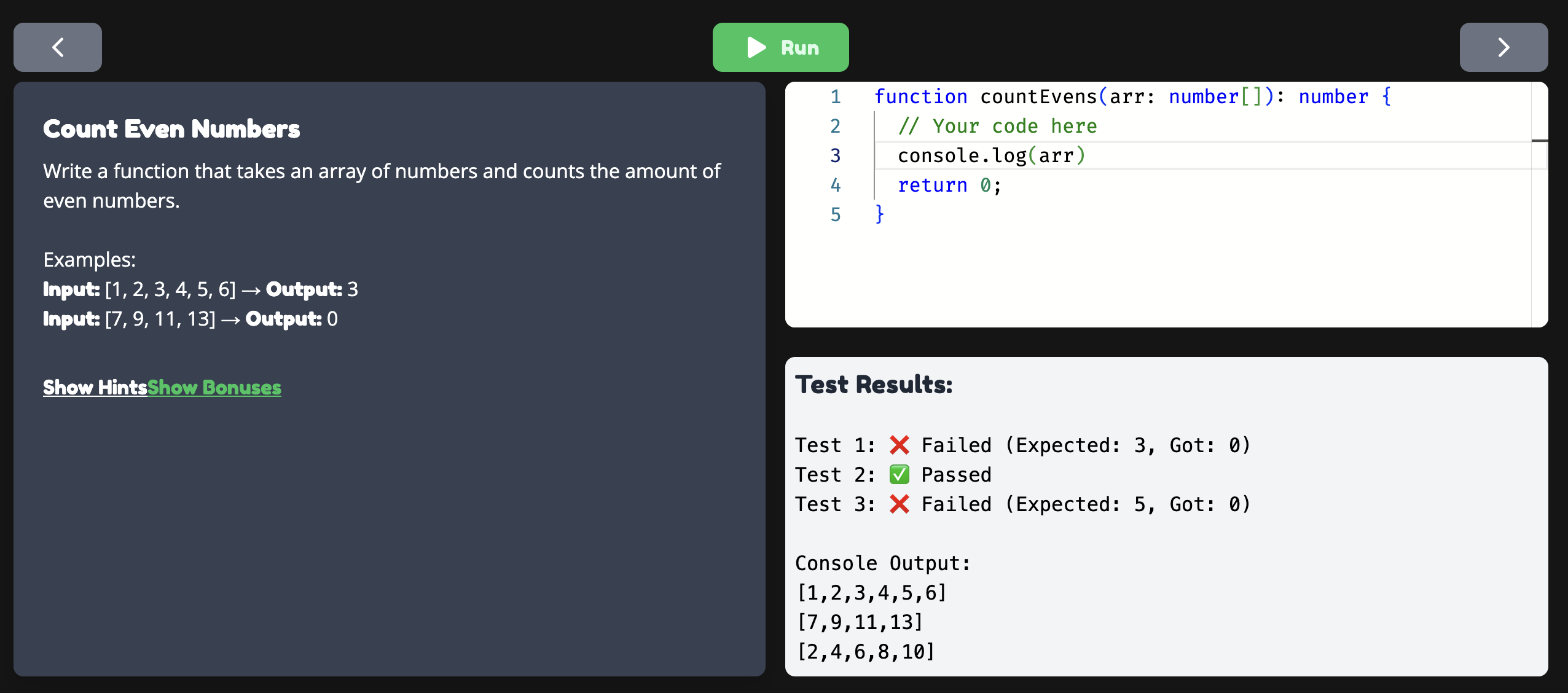Click red X icon on Test 3
Screen dimensions: 1568x693
pyautogui.click(x=899, y=504)
